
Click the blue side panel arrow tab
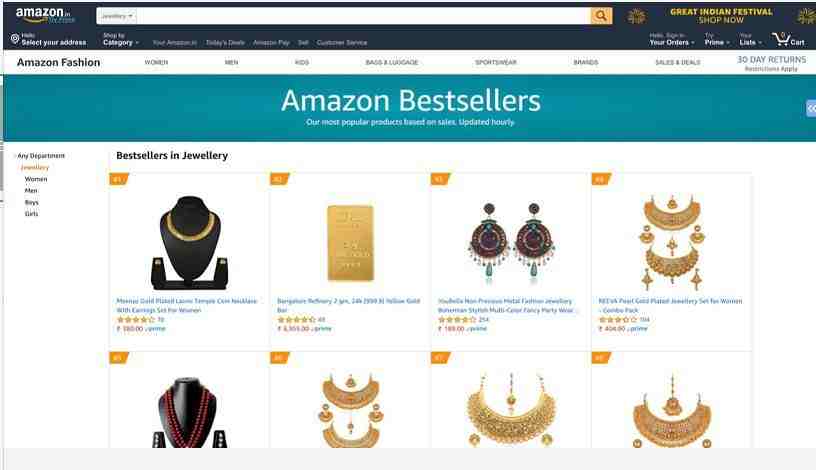pos(811,108)
